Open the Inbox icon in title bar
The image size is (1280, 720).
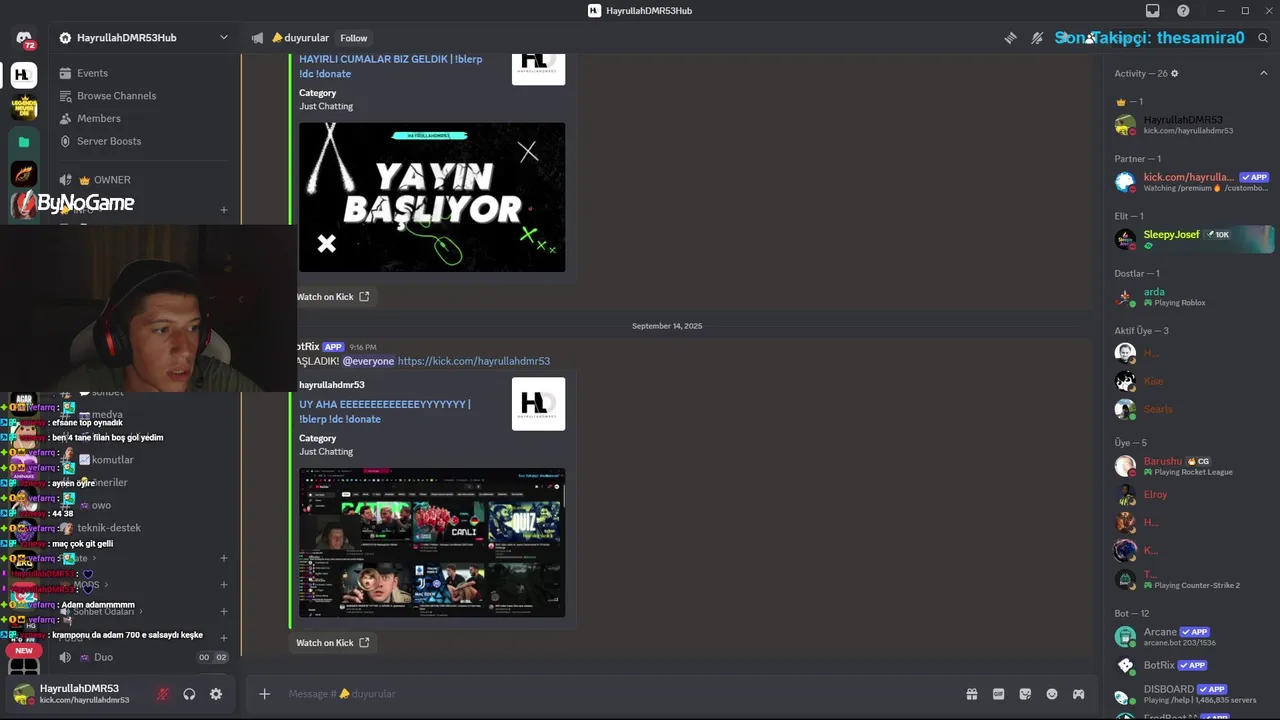[x=1153, y=11]
